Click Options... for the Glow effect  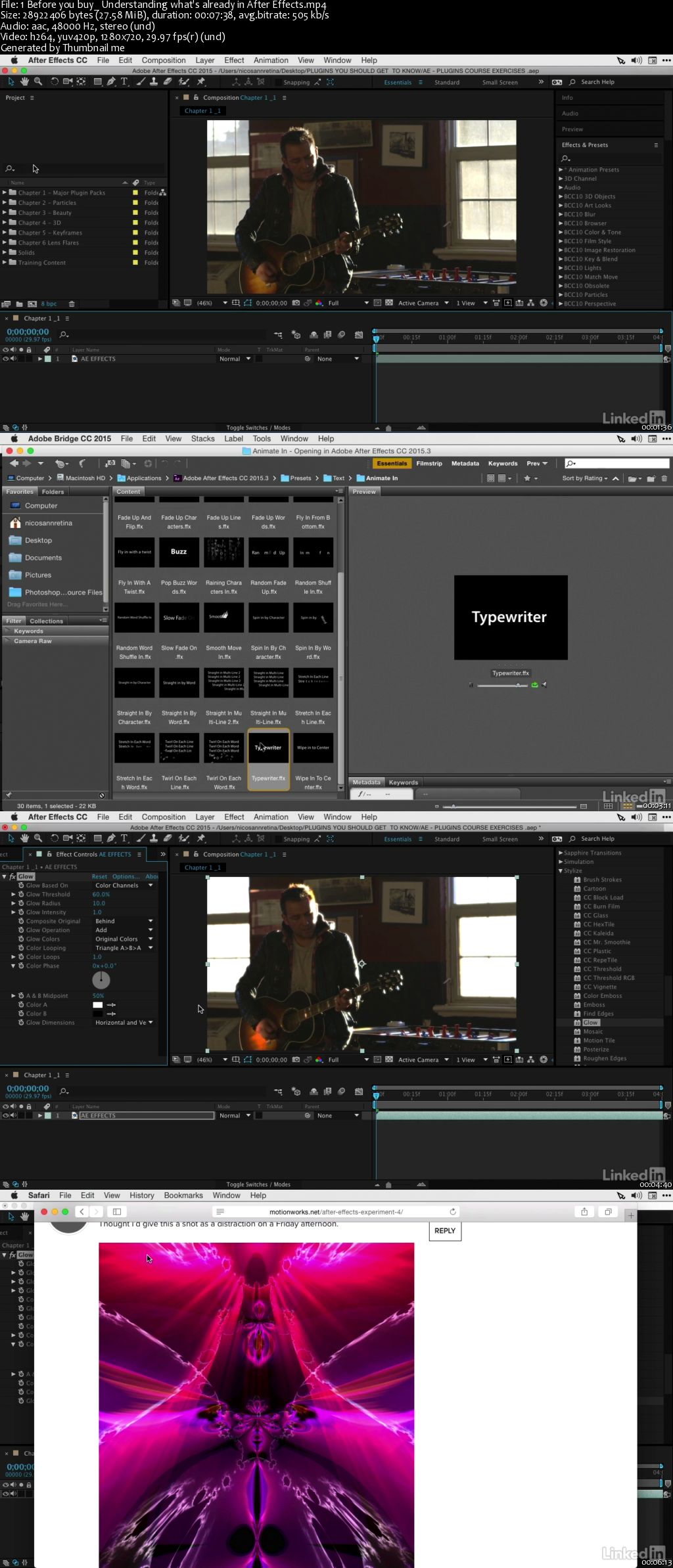click(126, 876)
